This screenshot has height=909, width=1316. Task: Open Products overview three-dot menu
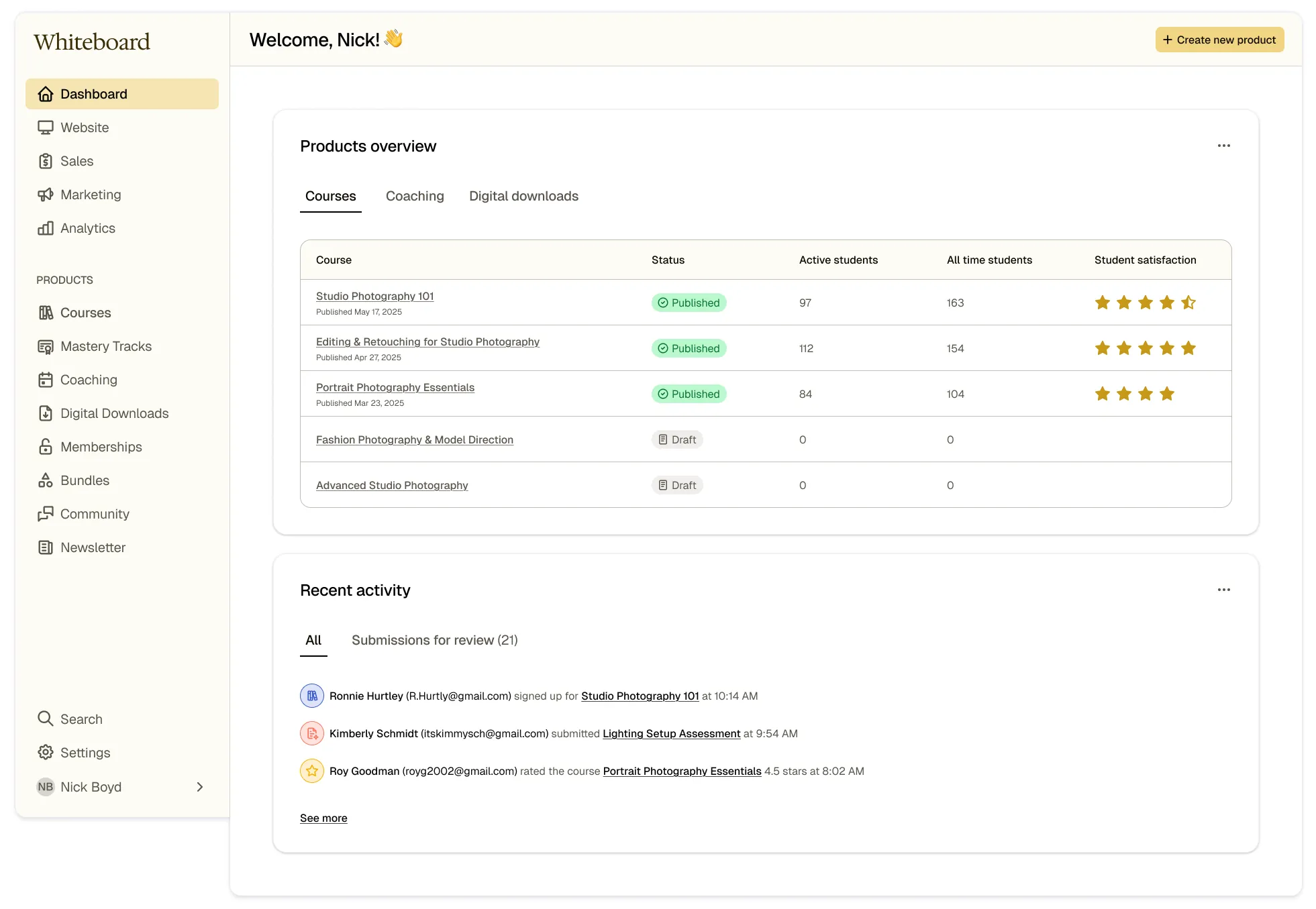coord(1223,146)
